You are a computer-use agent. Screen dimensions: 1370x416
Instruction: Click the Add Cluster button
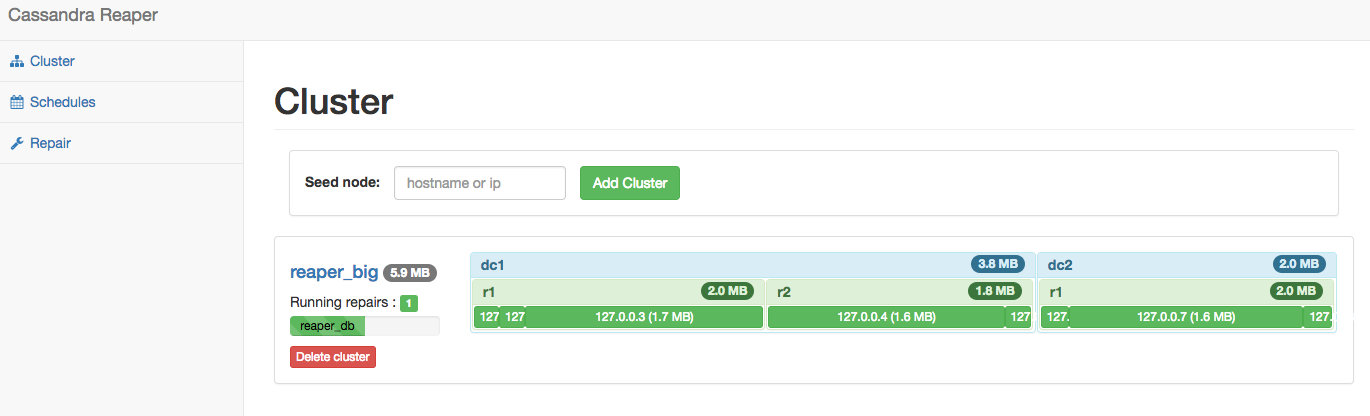[x=630, y=183]
